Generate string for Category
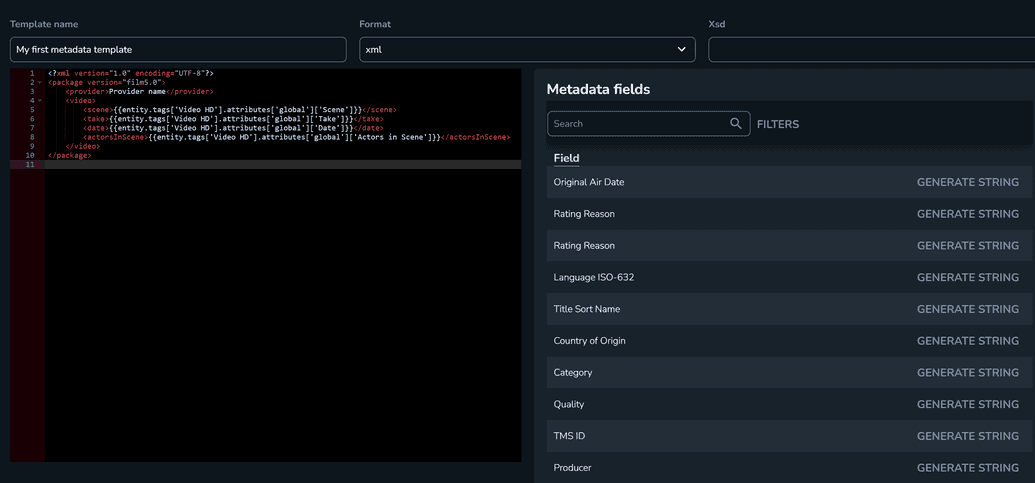 [x=968, y=372]
